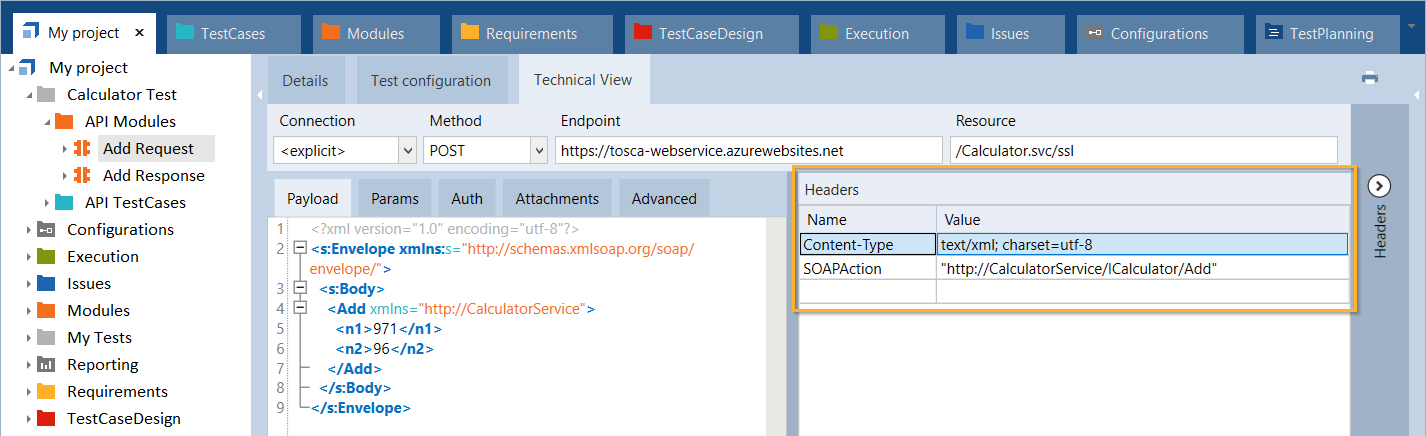
Task: Select the SOAPAction header value cell
Action: (1140, 269)
